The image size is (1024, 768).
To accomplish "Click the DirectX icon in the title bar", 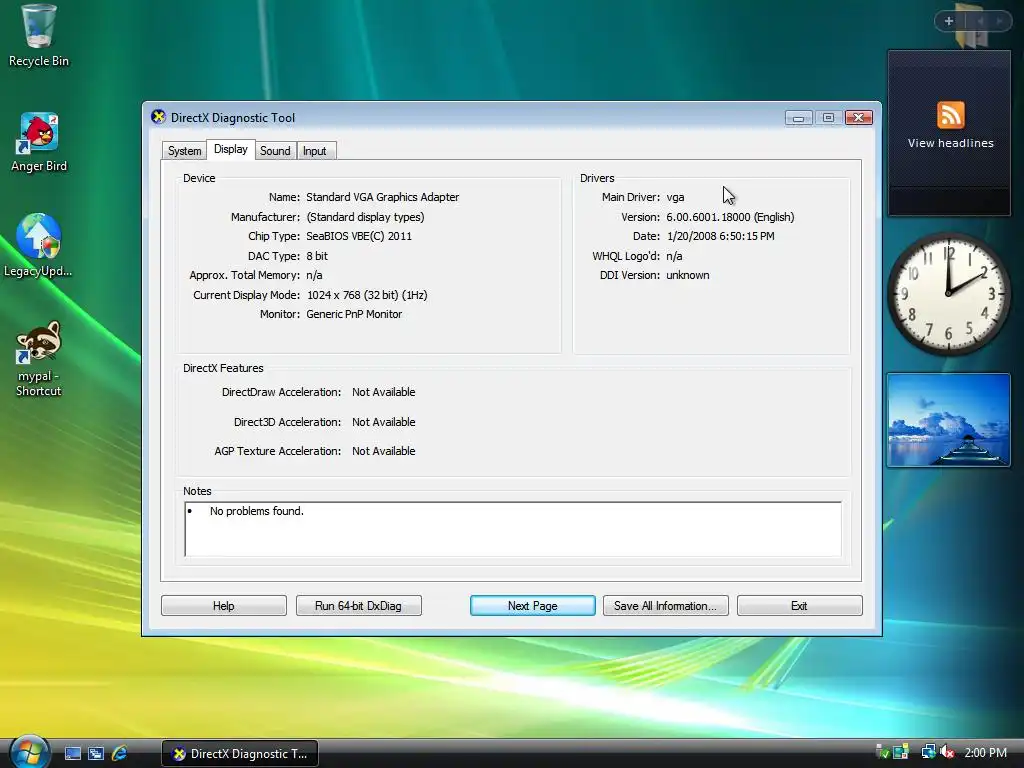I will (x=158, y=117).
